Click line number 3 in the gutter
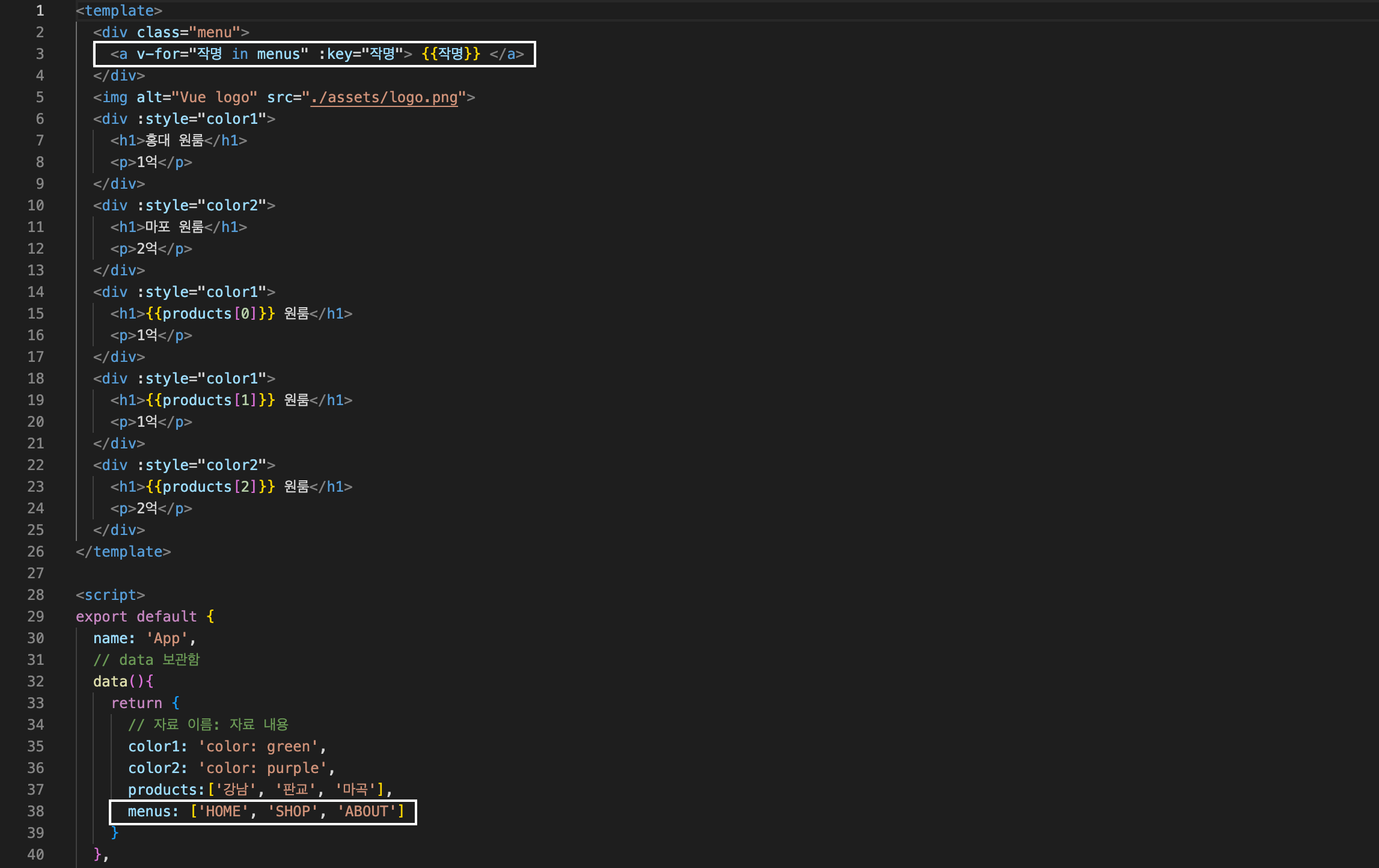The image size is (1379, 868). tap(40, 54)
